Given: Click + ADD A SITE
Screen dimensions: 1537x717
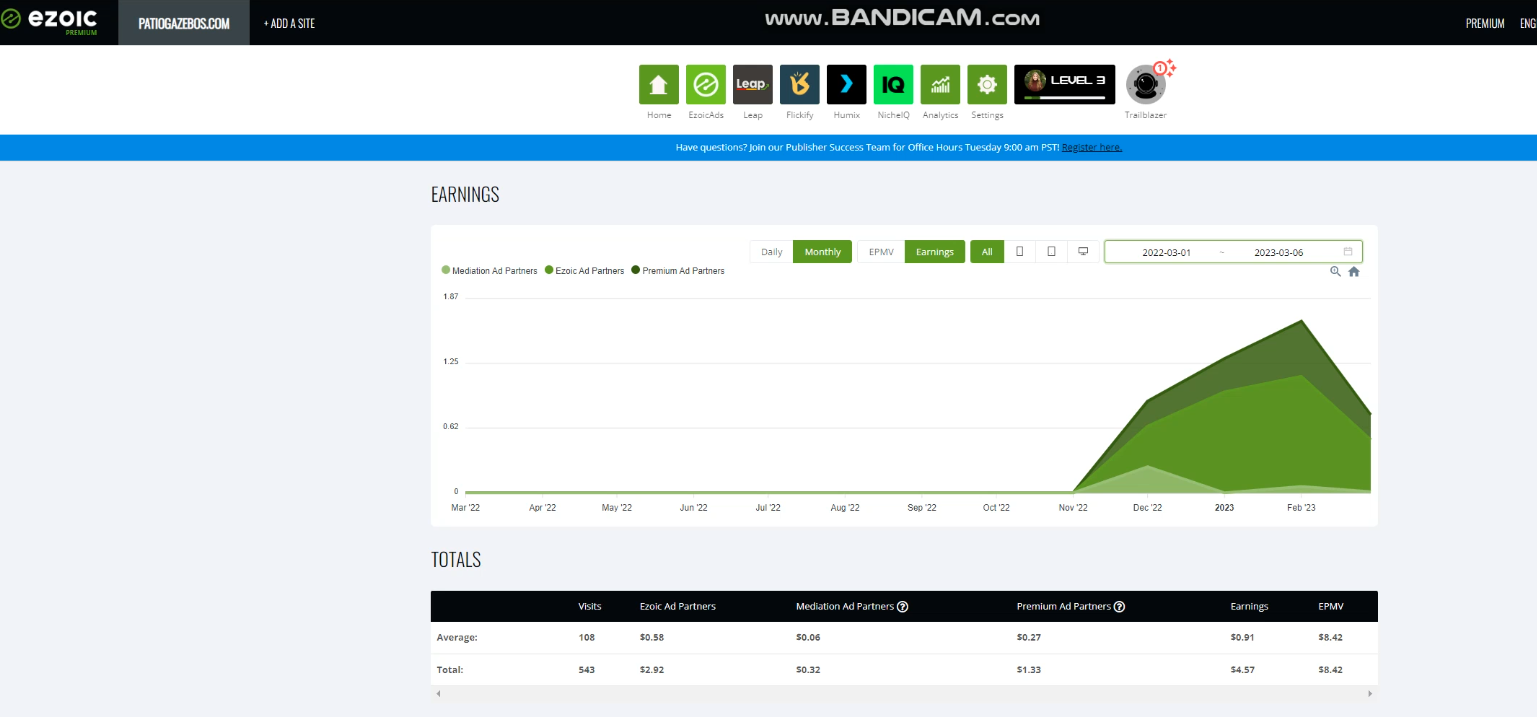Looking at the screenshot, I should tap(289, 23).
